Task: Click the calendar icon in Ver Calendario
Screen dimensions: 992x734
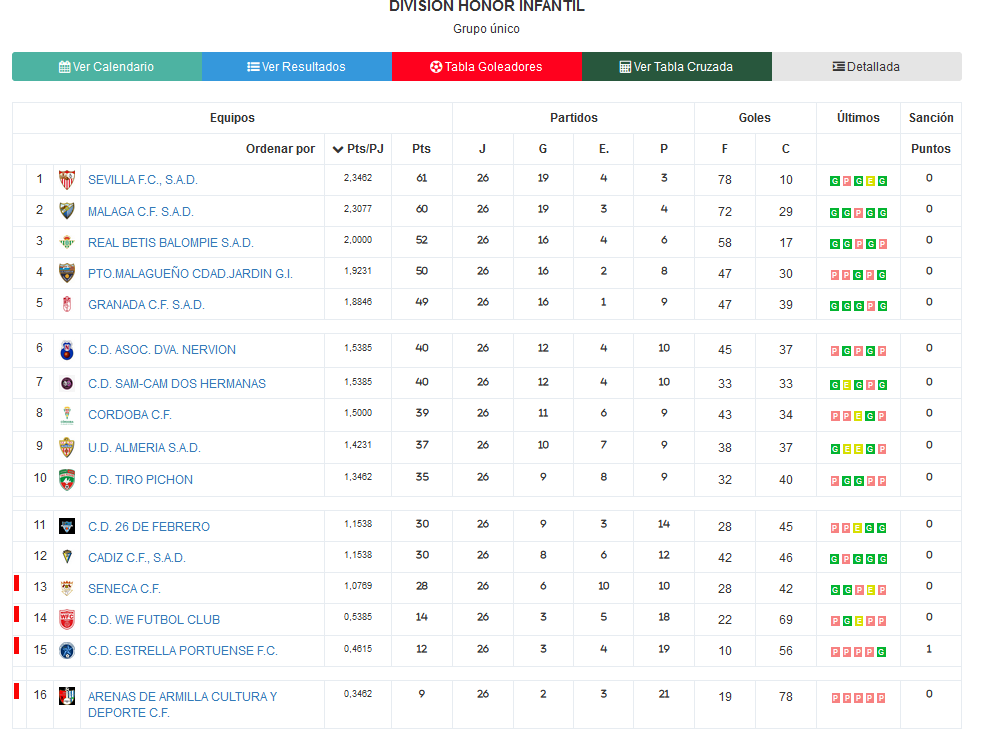Action: pyautogui.click(x=65, y=66)
